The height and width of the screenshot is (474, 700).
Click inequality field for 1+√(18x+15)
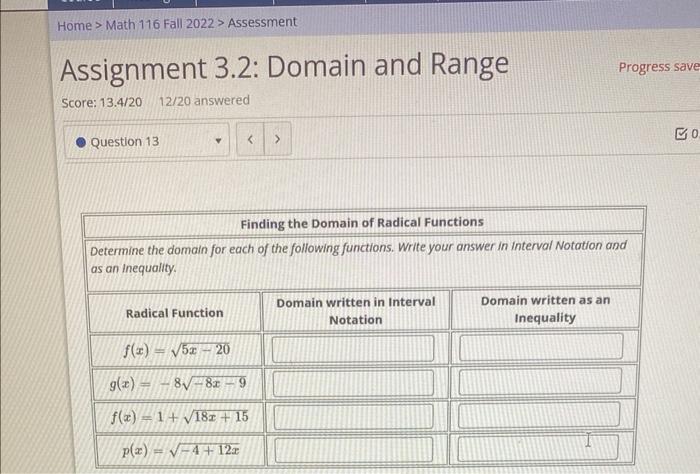pyautogui.click(x=539, y=415)
